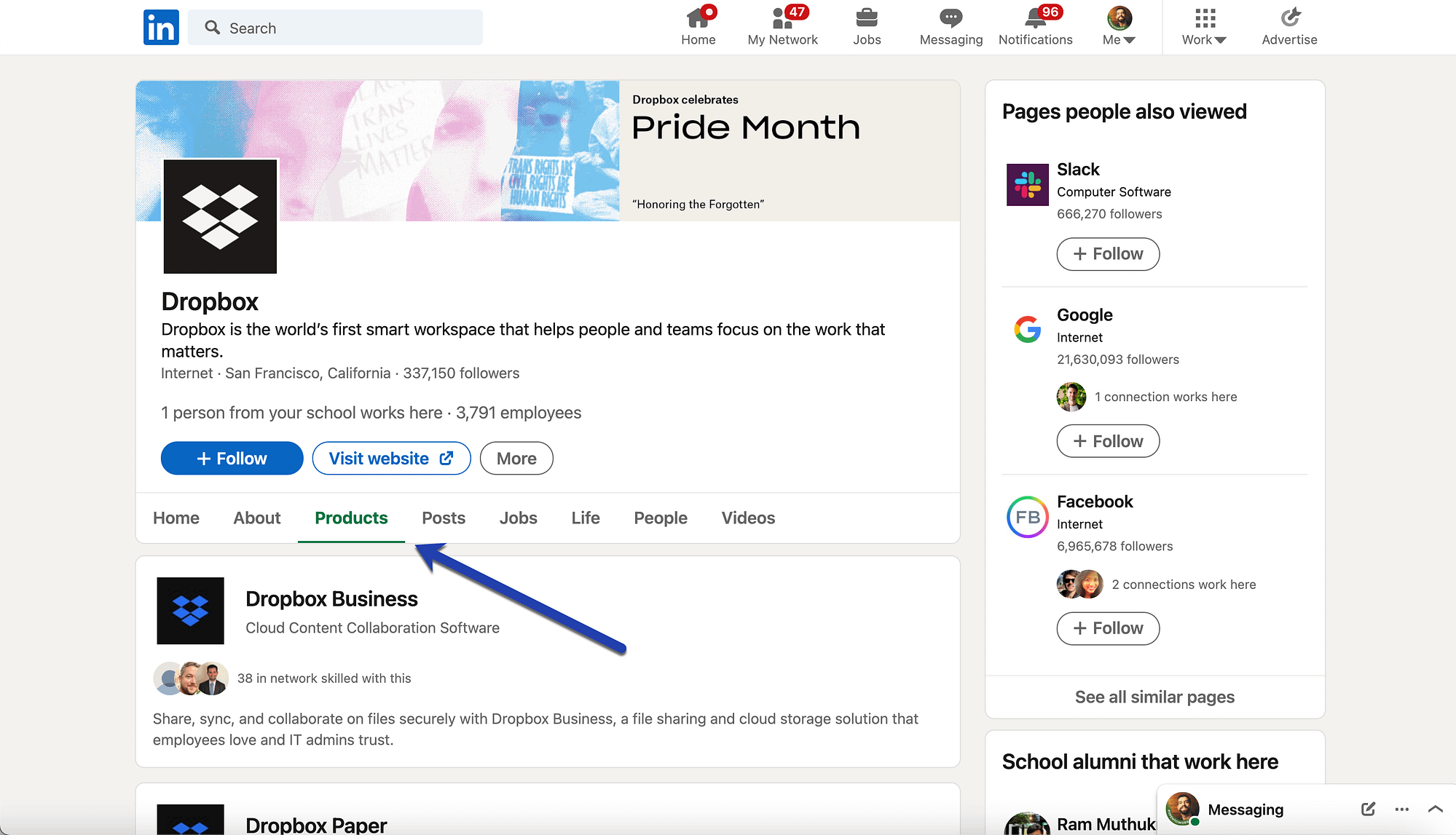This screenshot has width=1456, height=835.
Task: Click the Slack logo
Action: [x=1028, y=185]
